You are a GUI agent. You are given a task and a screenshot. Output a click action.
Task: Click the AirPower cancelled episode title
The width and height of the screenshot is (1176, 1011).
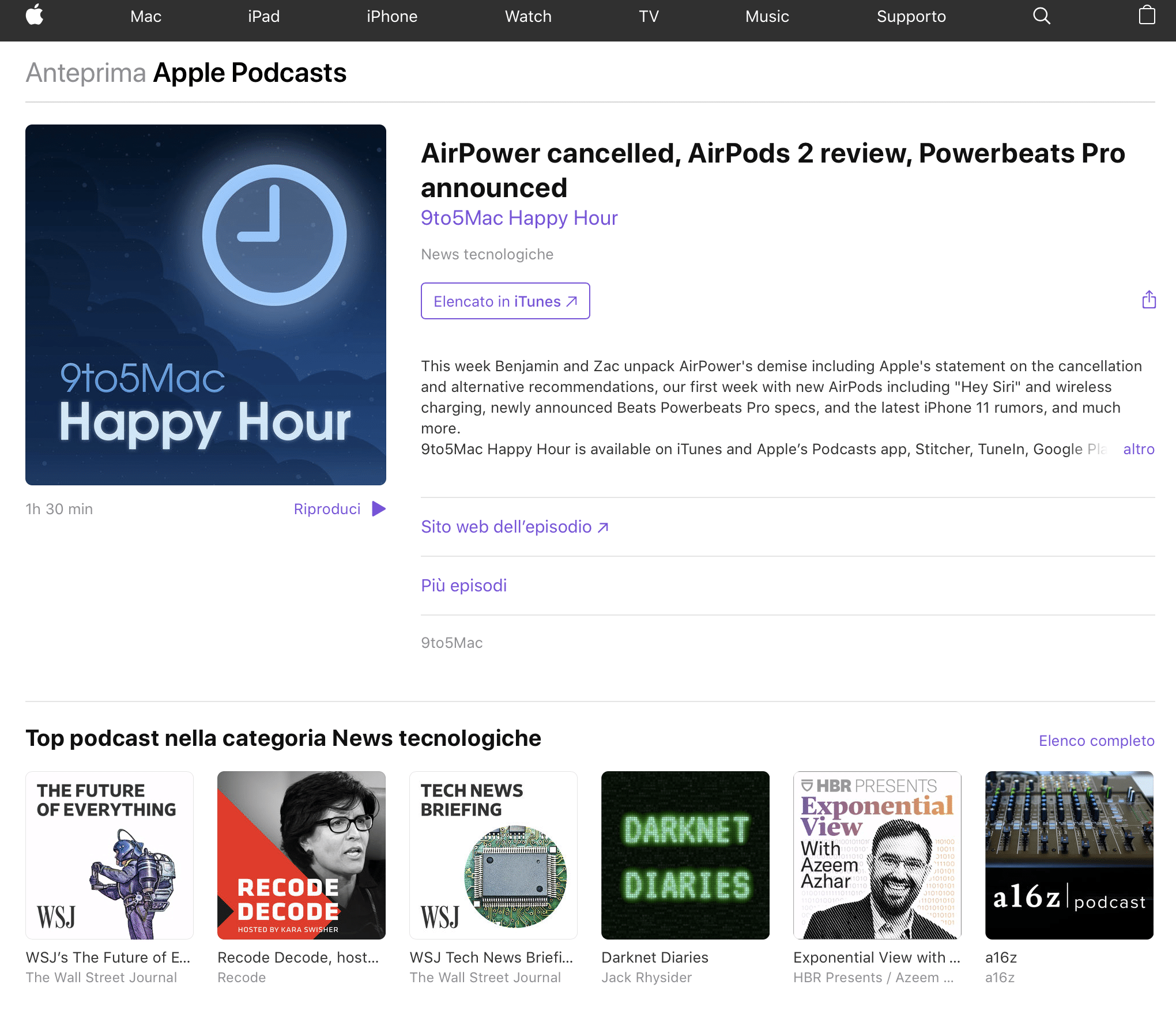point(772,171)
